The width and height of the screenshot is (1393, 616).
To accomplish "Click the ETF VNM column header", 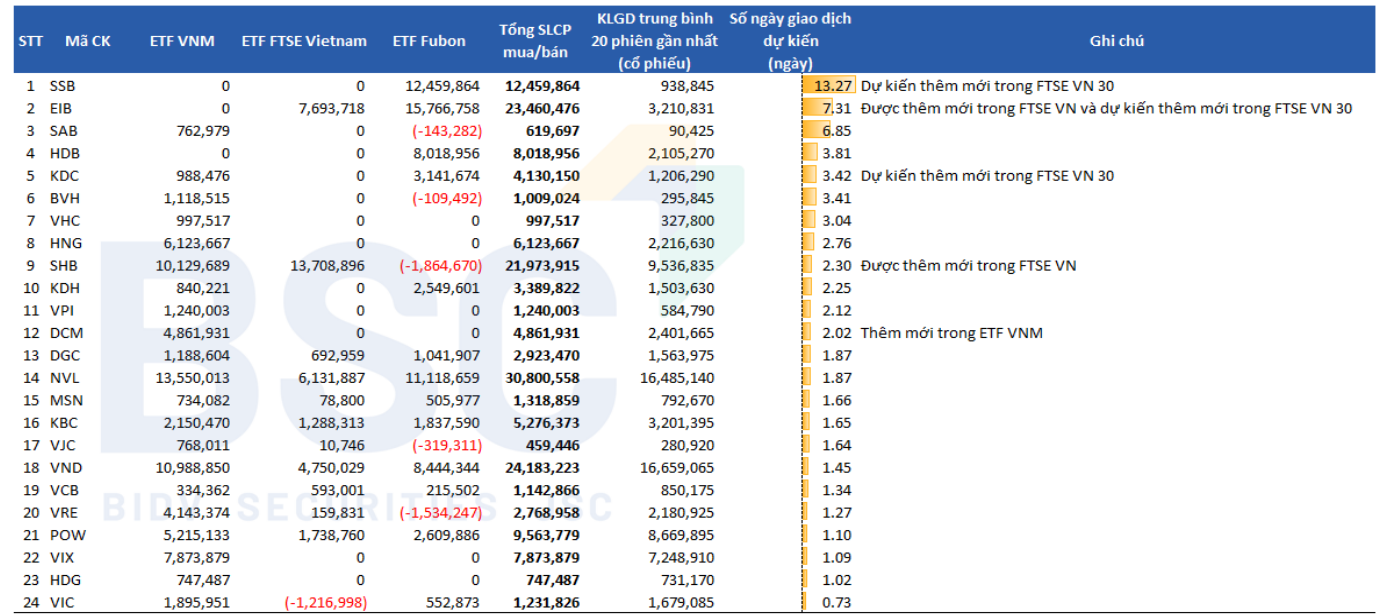I will (182, 41).
